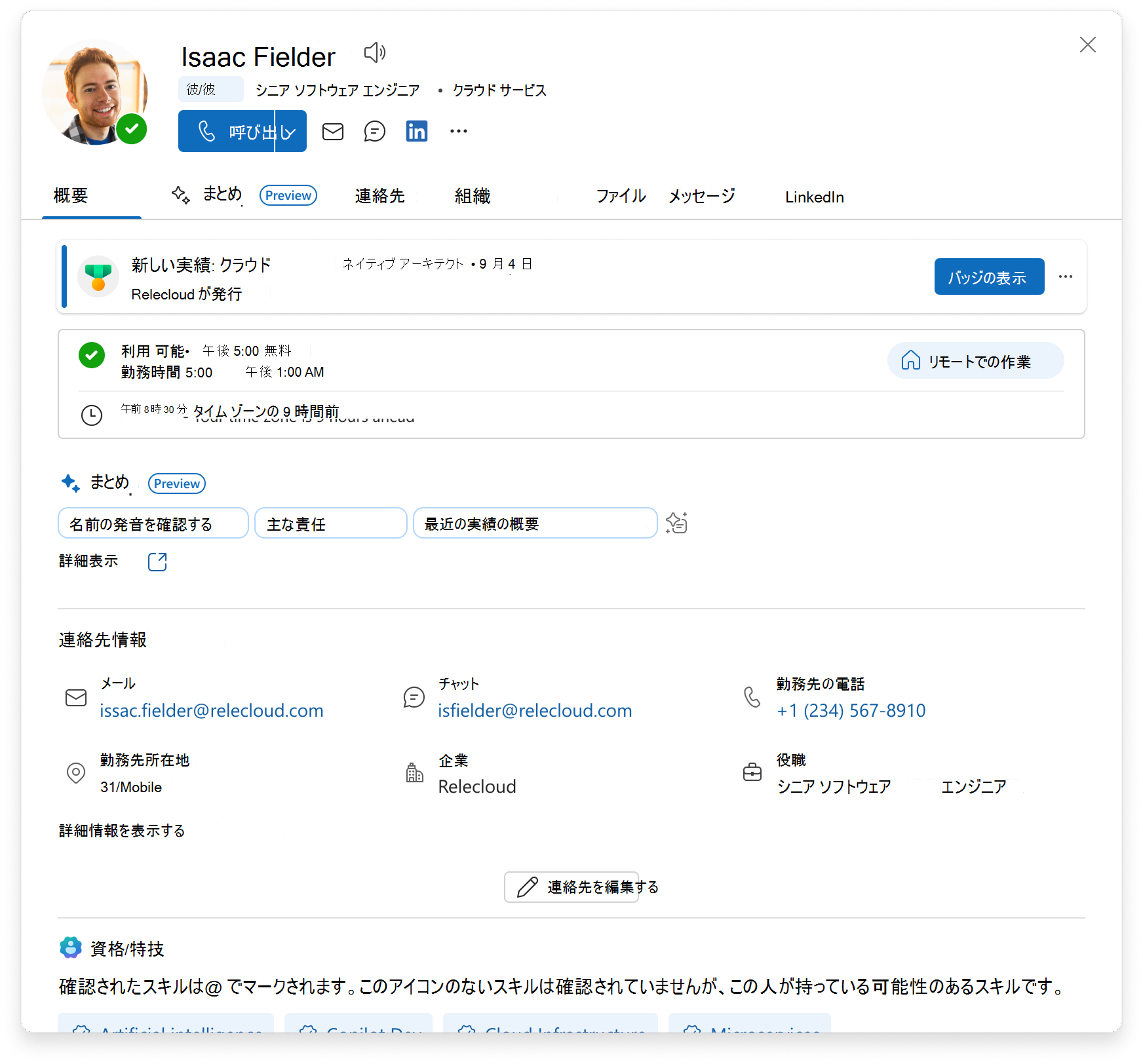Play name pronunciation speaker icon
The height and width of the screenshot is (1064, 1143).
[x=375, y=52]
